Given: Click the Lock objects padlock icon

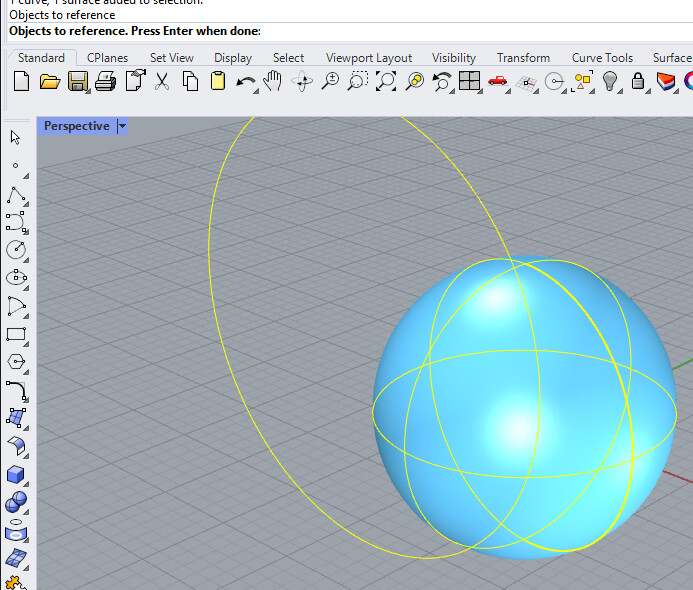Looking at the screenshot, I should [x=638, y=81].
